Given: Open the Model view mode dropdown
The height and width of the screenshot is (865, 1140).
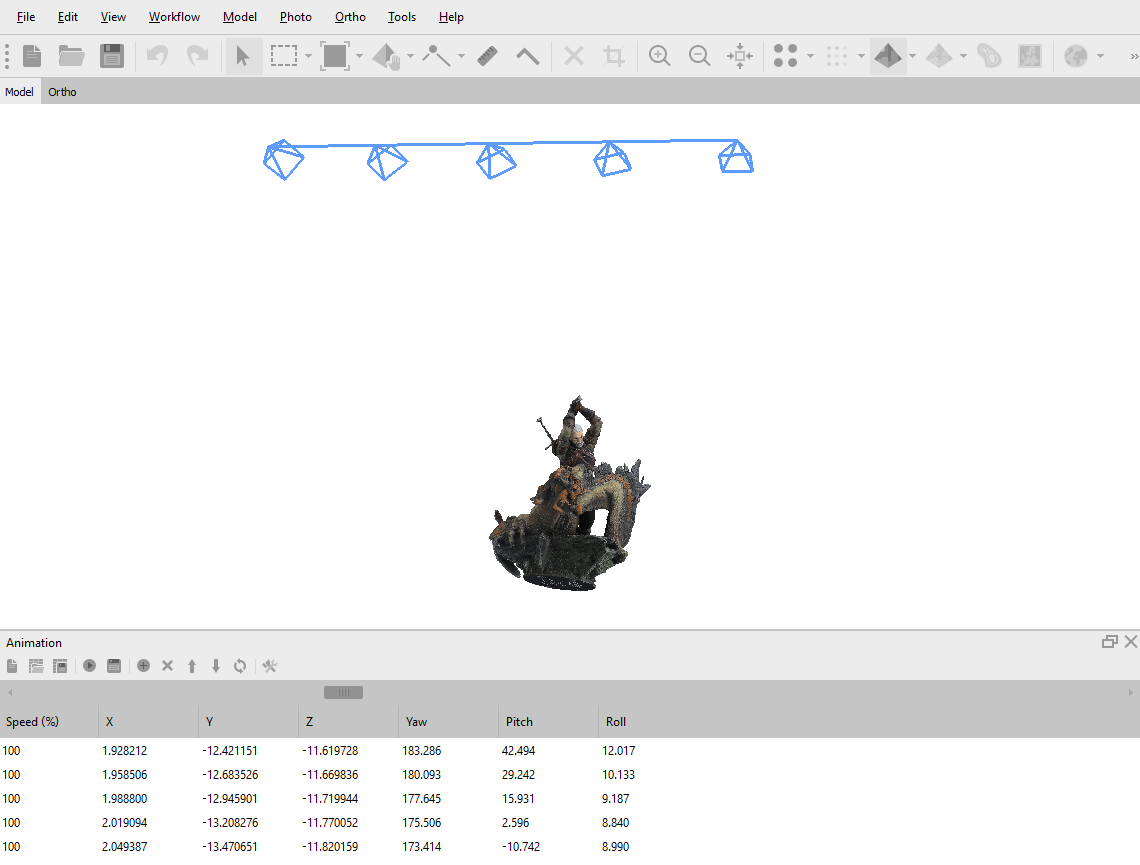Looking at the screenshot, I should [x=912, y=56].
